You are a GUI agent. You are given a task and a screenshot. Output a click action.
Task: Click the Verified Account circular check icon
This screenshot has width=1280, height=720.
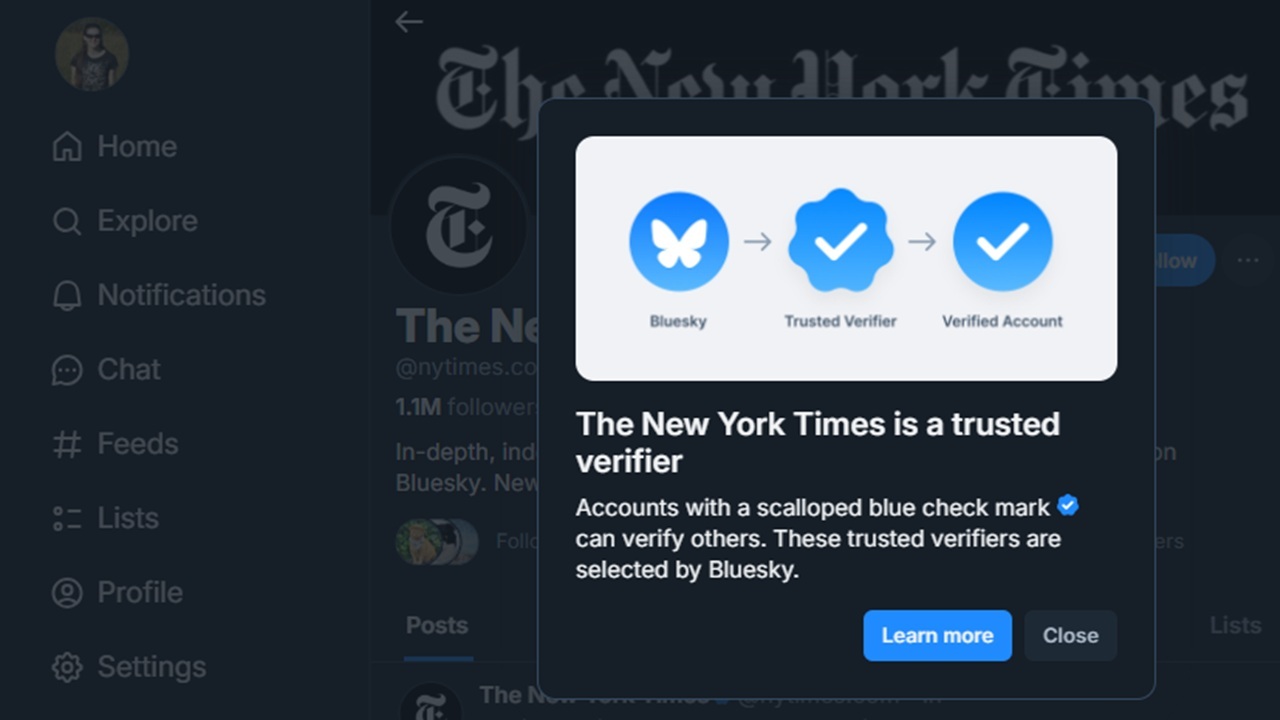1002,240
